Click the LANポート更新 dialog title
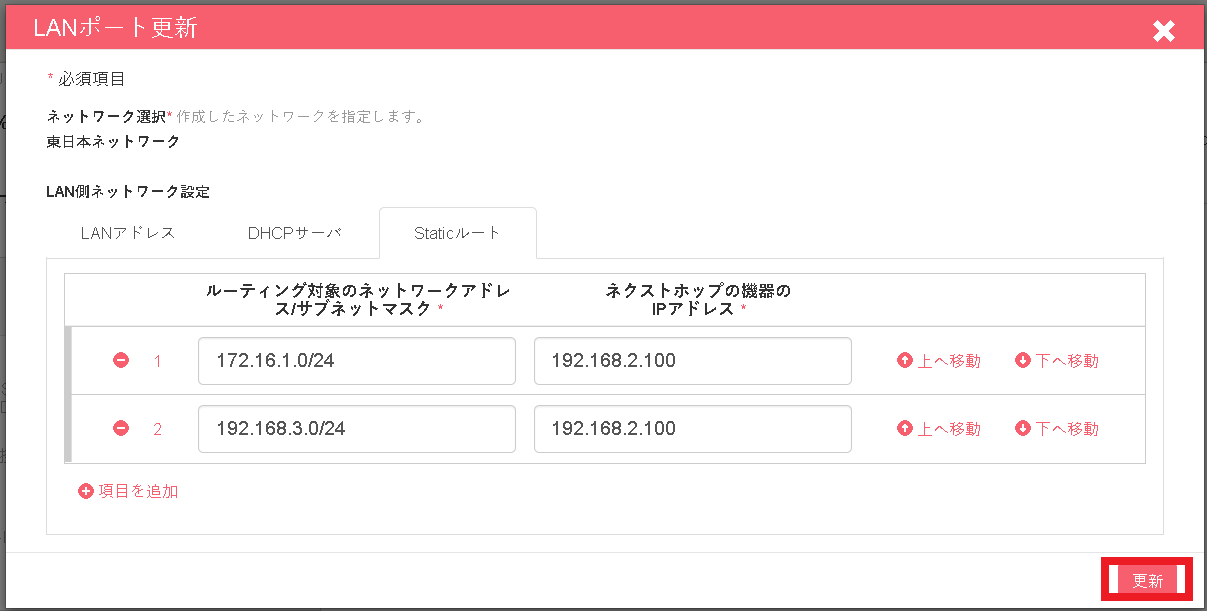This screenshot has width=1207, height=611. coord(115,28)
